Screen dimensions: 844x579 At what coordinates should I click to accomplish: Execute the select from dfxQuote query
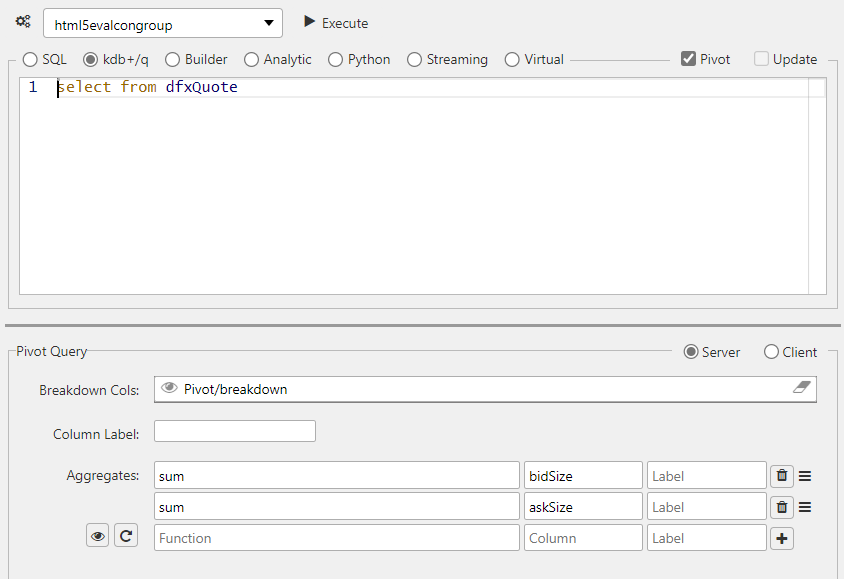tap(335, 22)
